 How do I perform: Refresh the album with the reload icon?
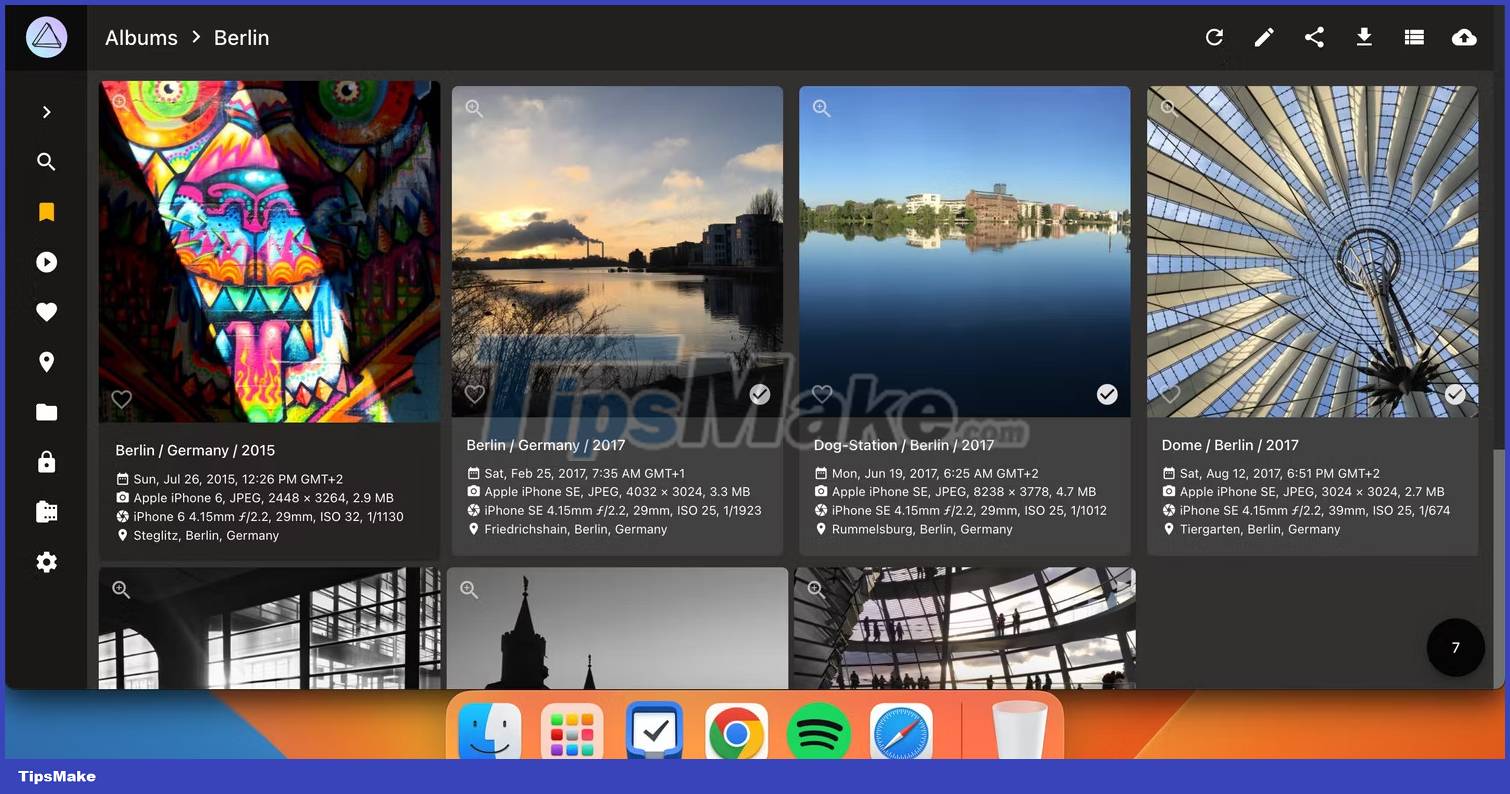(1214, 37)
